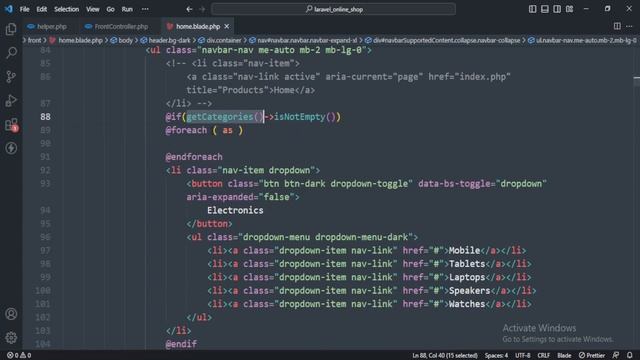Open the Go menu
The image size is (640, 360).
110,9
